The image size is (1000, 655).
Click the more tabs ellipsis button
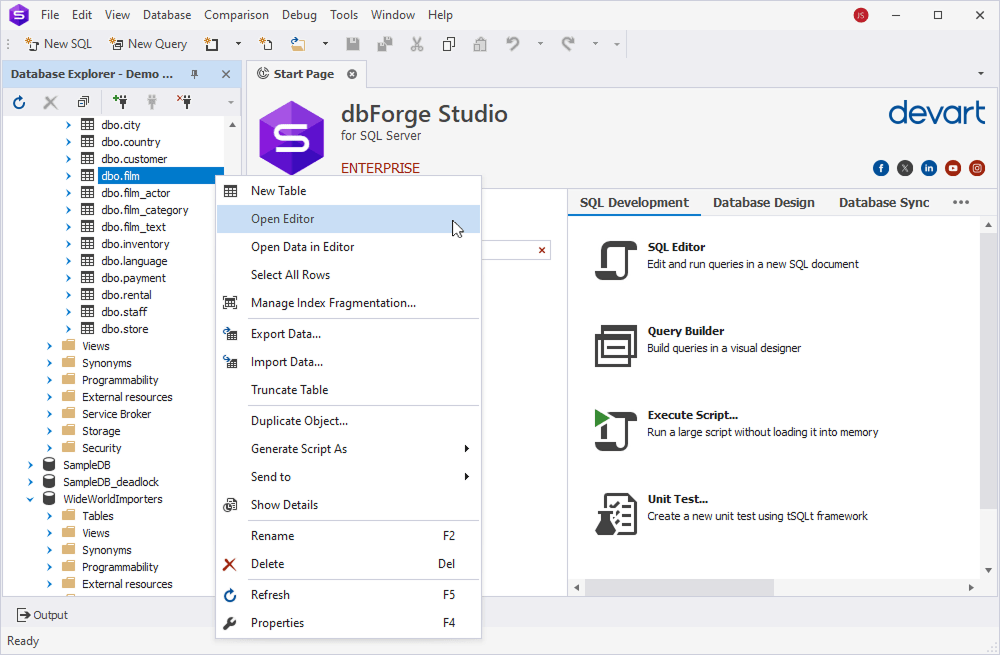960,202
